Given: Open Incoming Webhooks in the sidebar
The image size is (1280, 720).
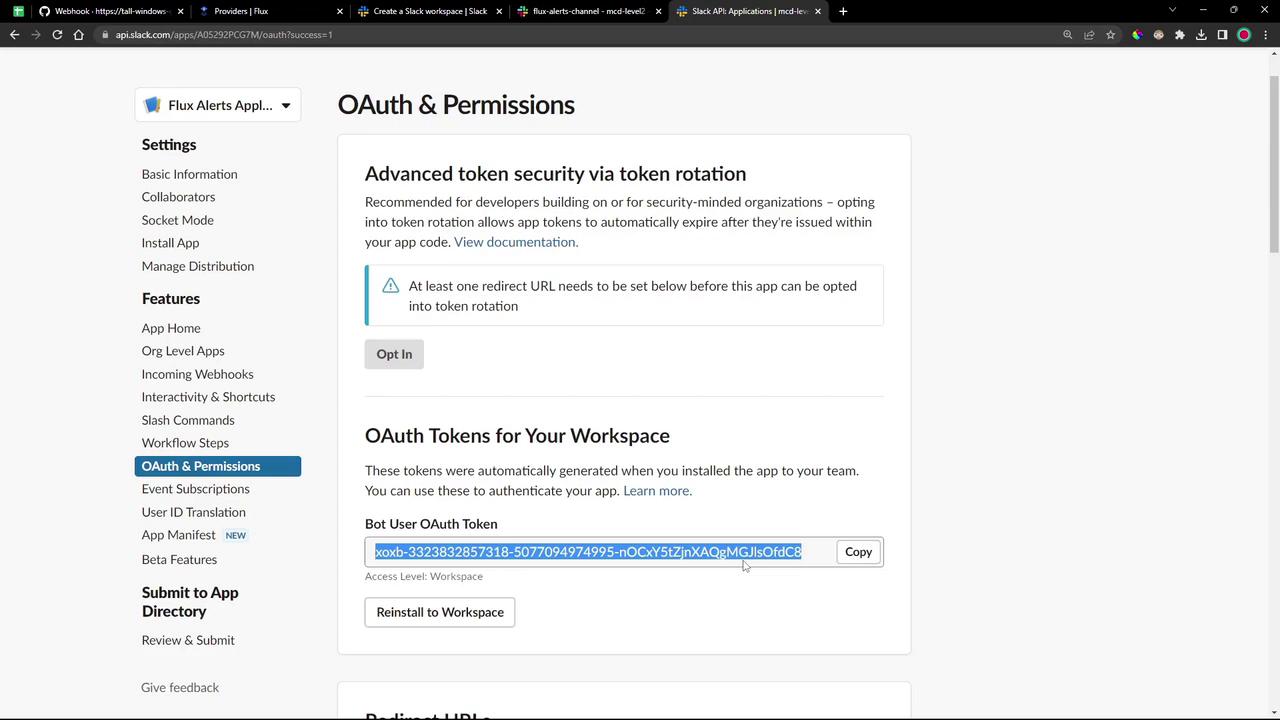Looking at the screenshot, I should point(197,374).
